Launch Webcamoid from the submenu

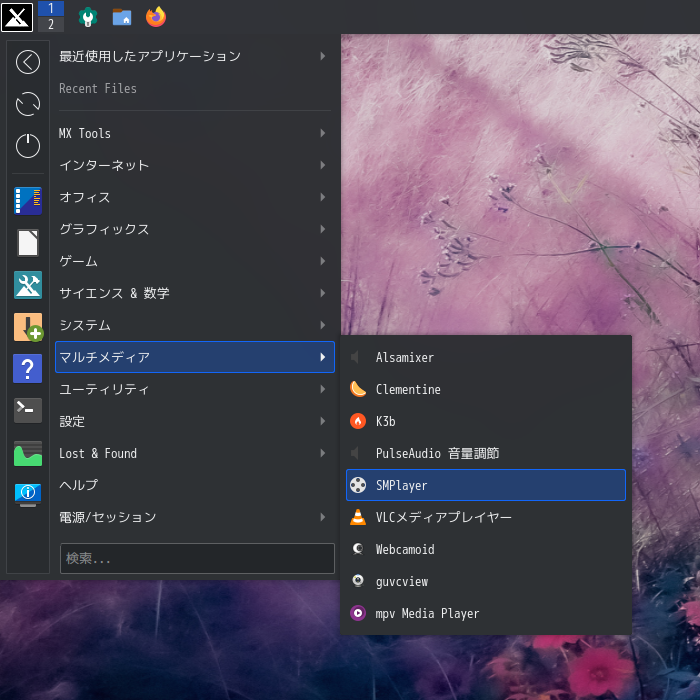click(486, 549)
